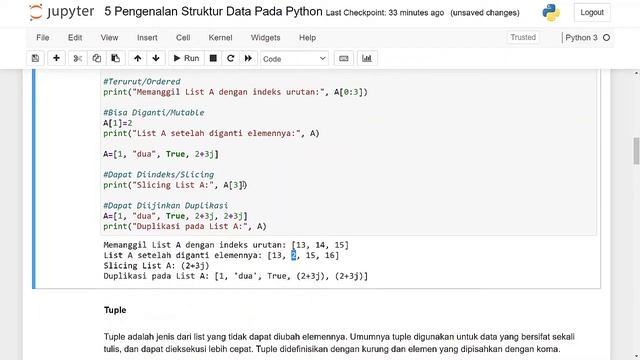The image size is (640, 360).
Task: Restart the kernel with the circular arrow
Action: (x=231, y=58)
